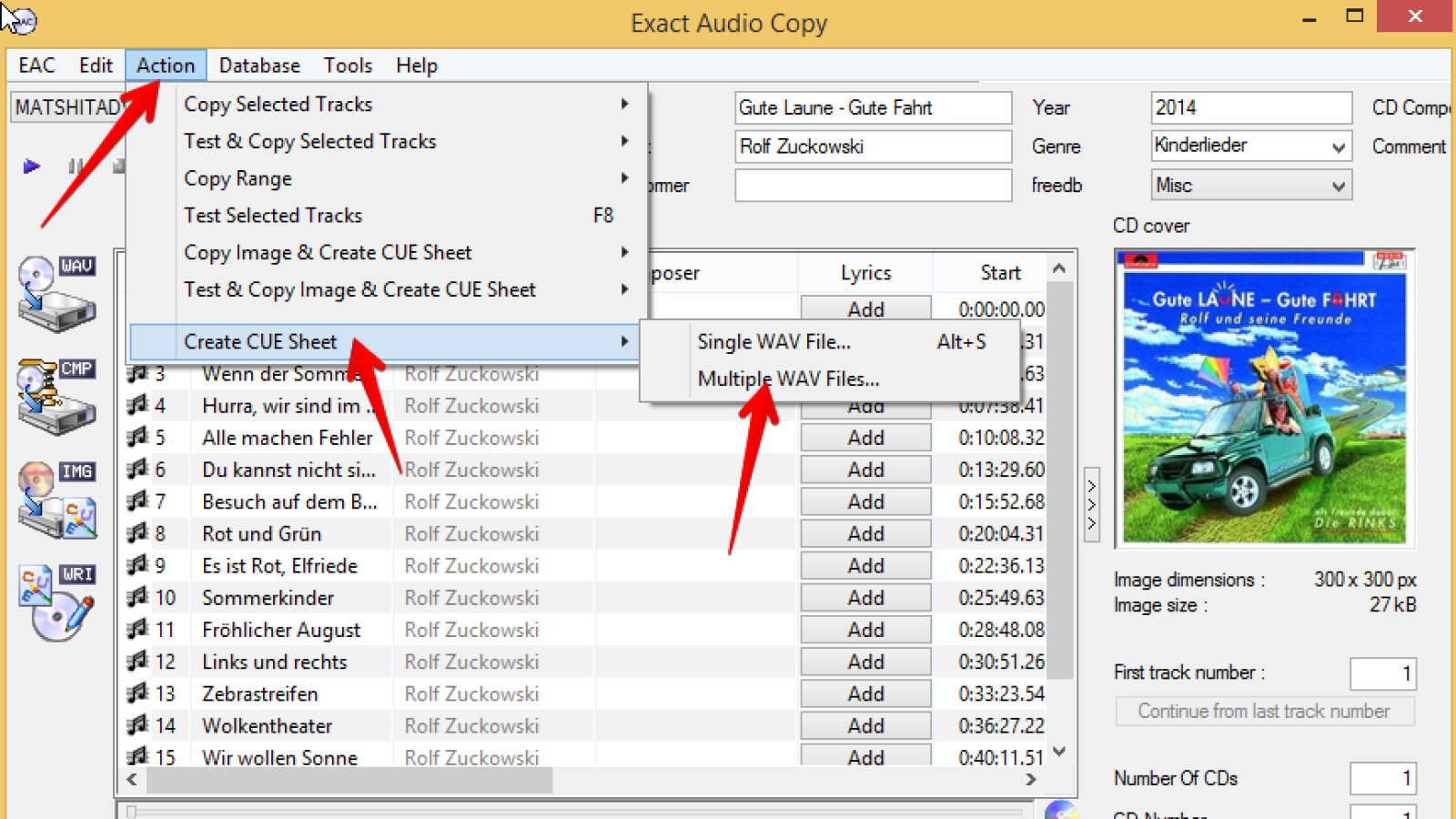The image size is (1456, 819).
Task: Select Multiple WAV Files from the submenu
Action: click(x=788, y=379)
